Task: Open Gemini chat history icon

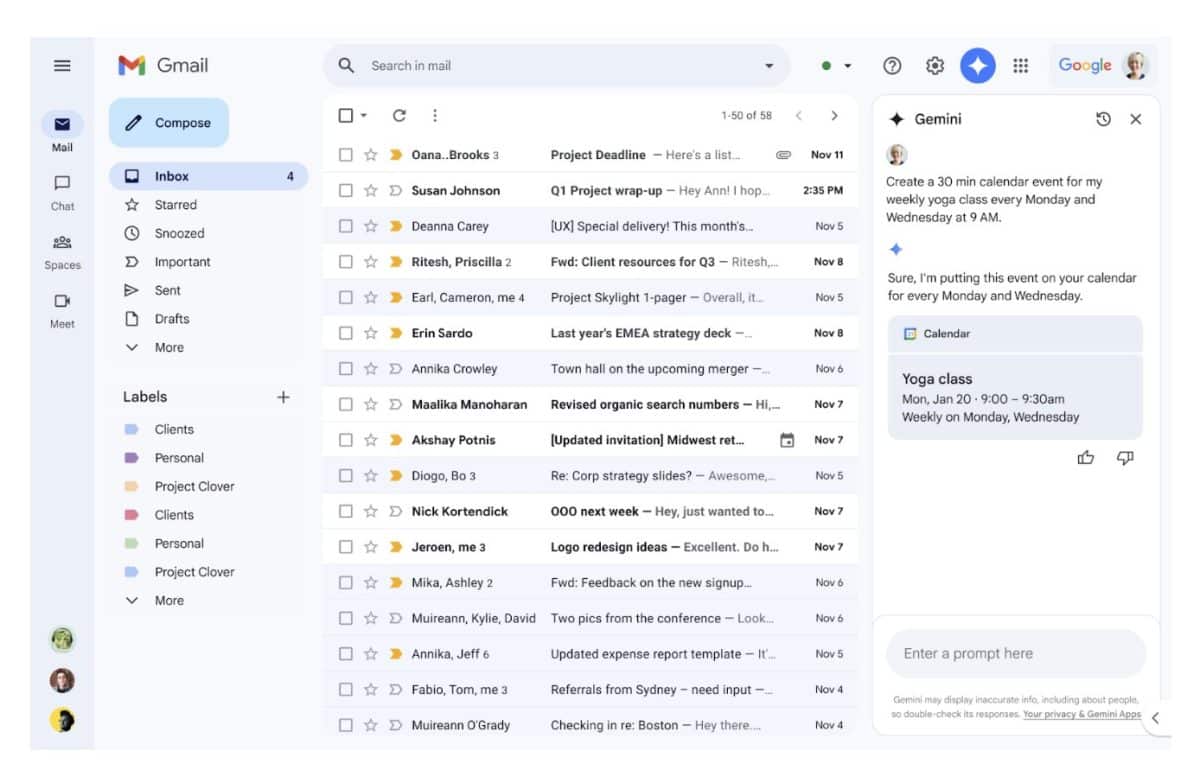Action: [1103, 119]
